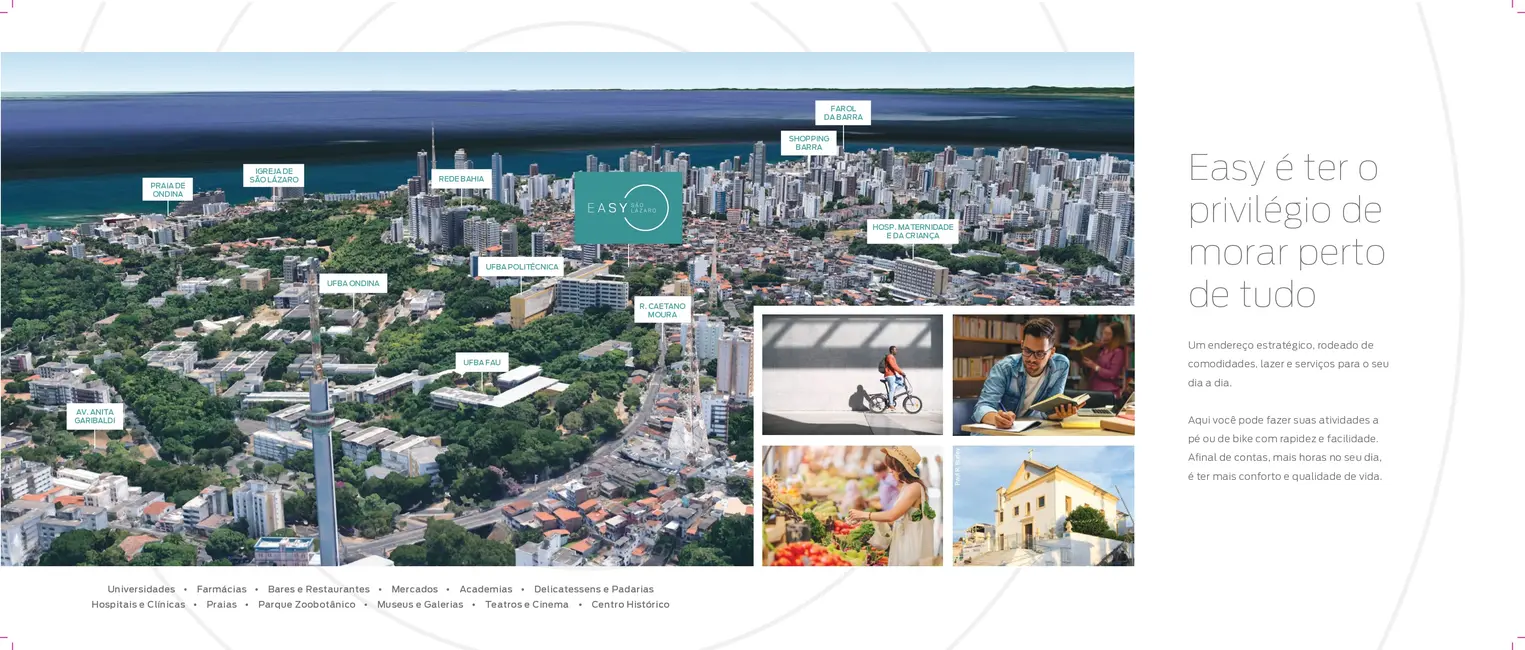Viewport: 1525px width, 650px height.
Task: Select 'Parque Zoobotânico' in amenities list
Action: click(x=306, y=604)
